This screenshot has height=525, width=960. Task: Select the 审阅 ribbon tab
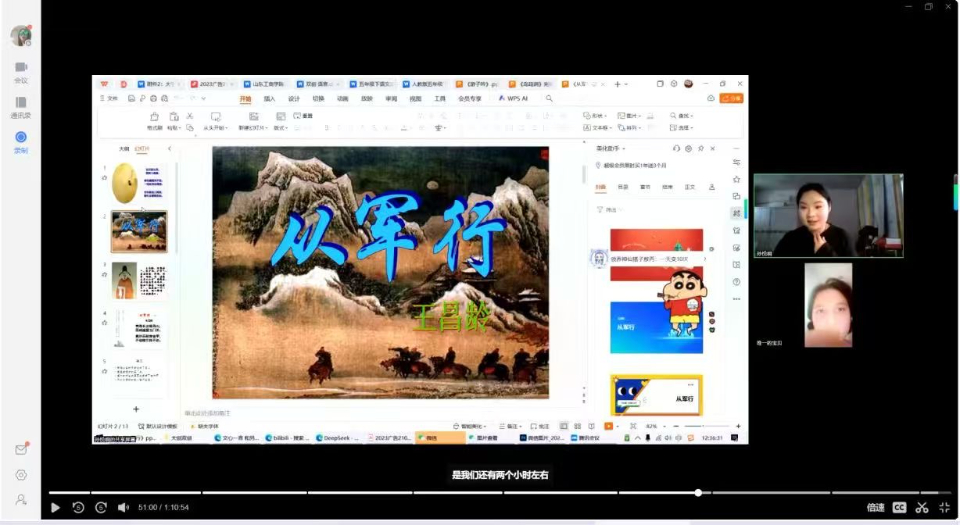(391, 99)
